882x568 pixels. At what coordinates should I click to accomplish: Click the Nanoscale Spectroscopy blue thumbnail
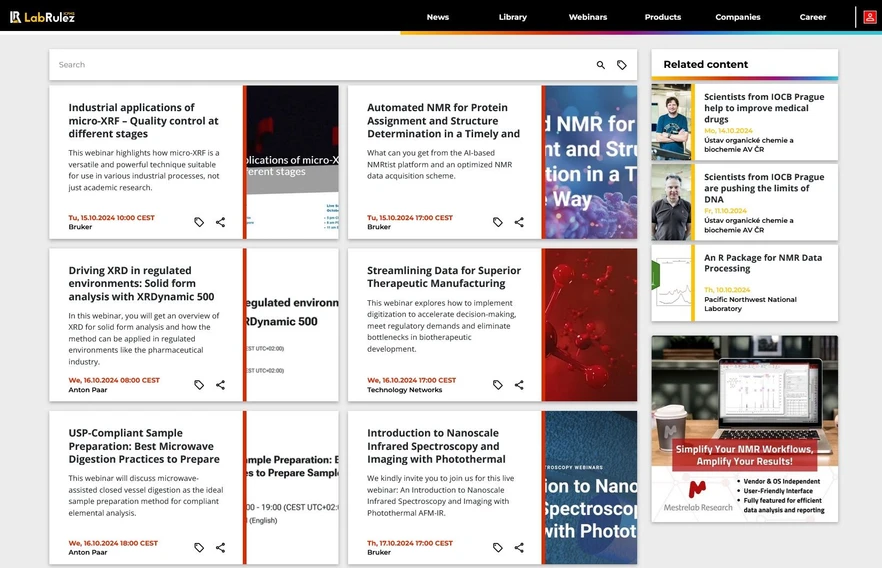pos(591,487)
